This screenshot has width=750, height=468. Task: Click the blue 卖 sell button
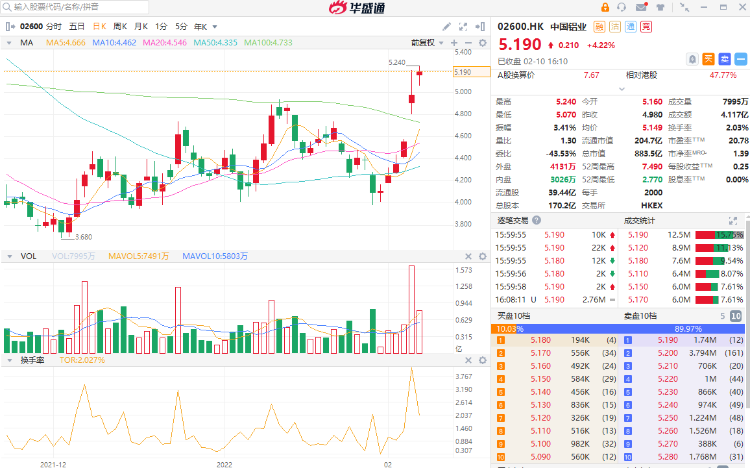click(725, 59)
